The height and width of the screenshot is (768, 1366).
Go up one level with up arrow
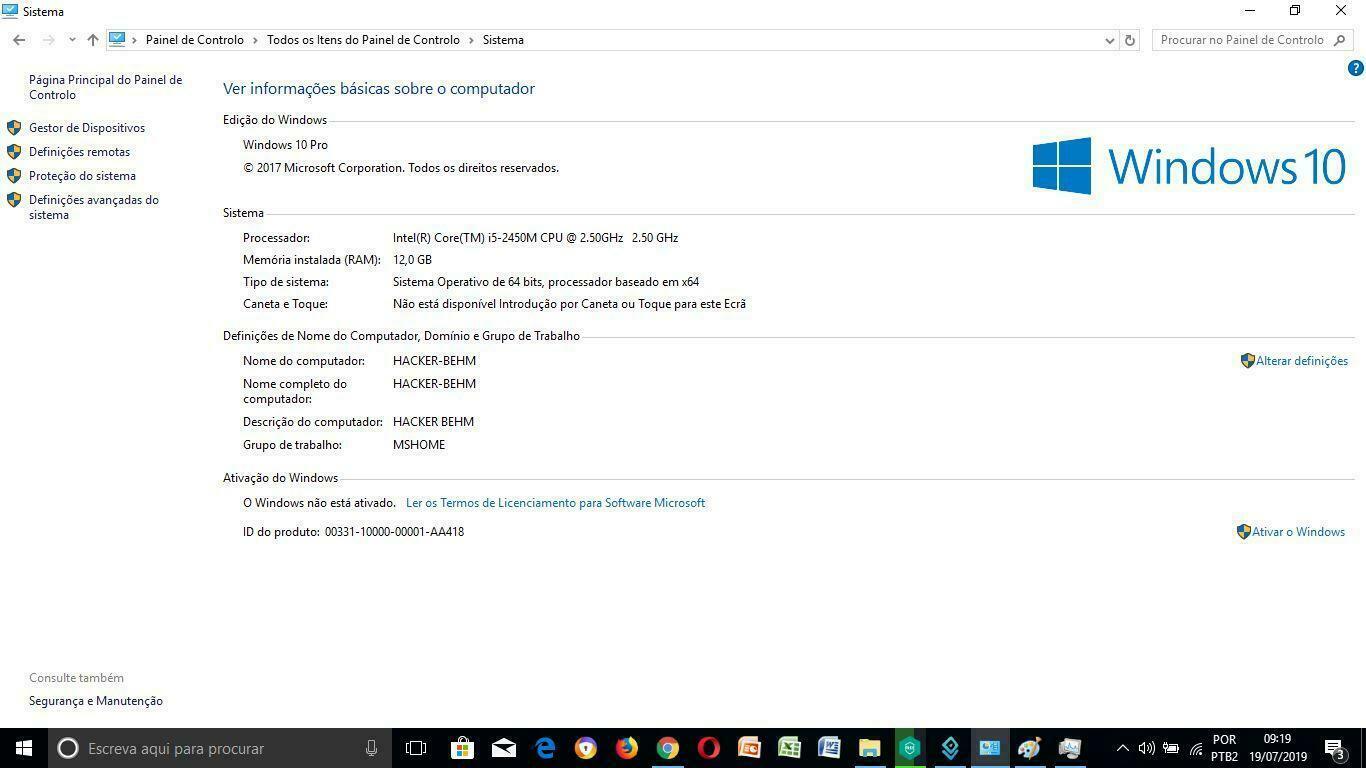click(92, 40)
